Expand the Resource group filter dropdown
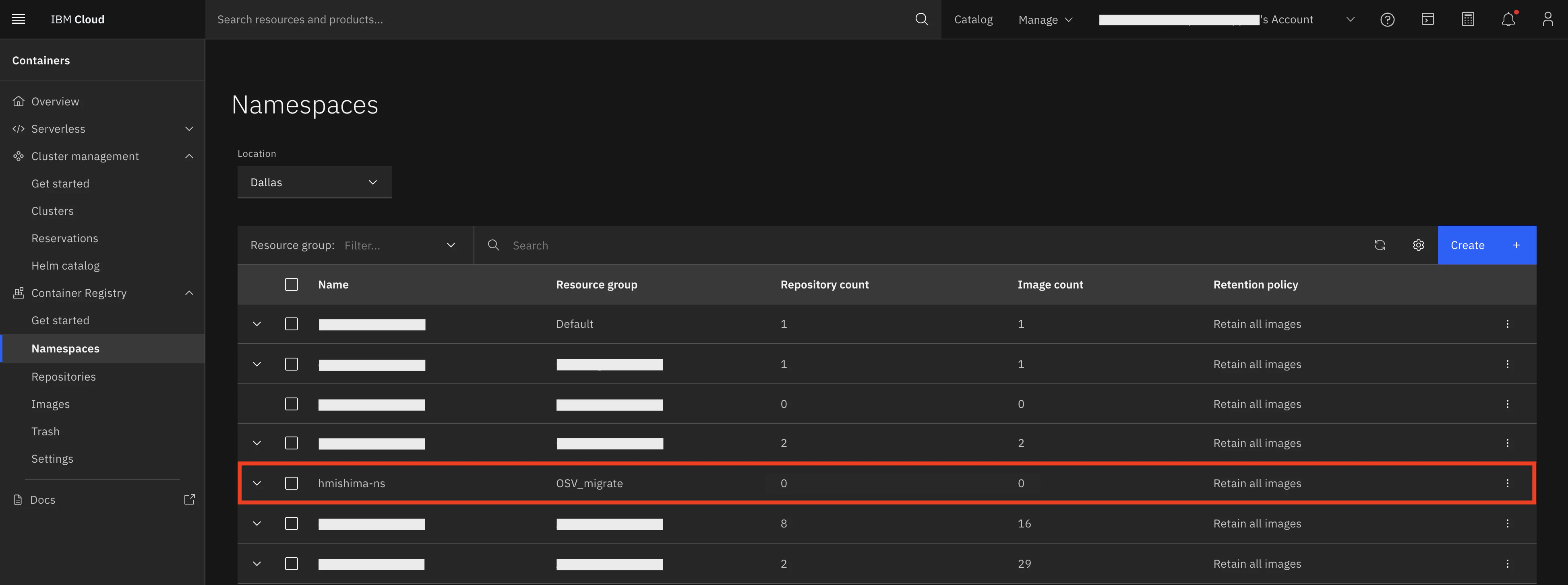This screenshot has width=1568, height=585. (x=451, y=245)
